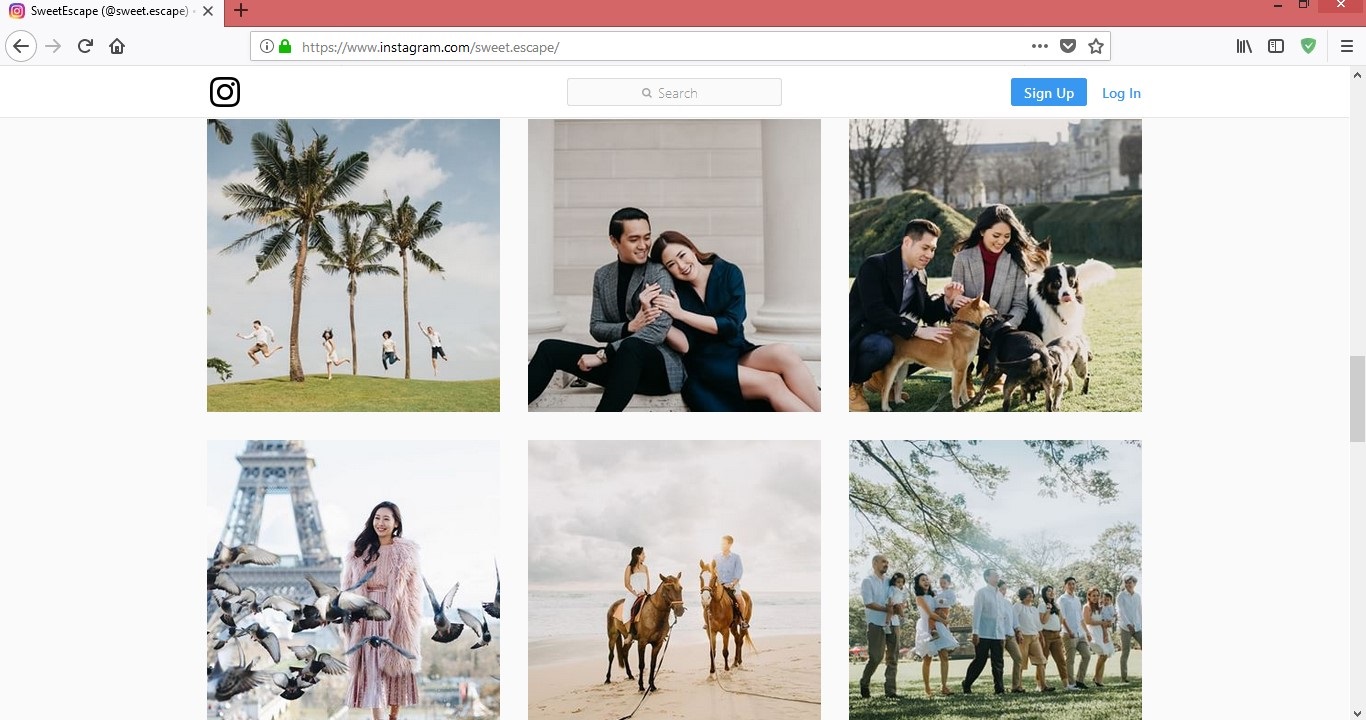Image resolution: width=1366 pixels, height=720 pixels.
Task: Click the Instagram search field
Action: (674, 93)
